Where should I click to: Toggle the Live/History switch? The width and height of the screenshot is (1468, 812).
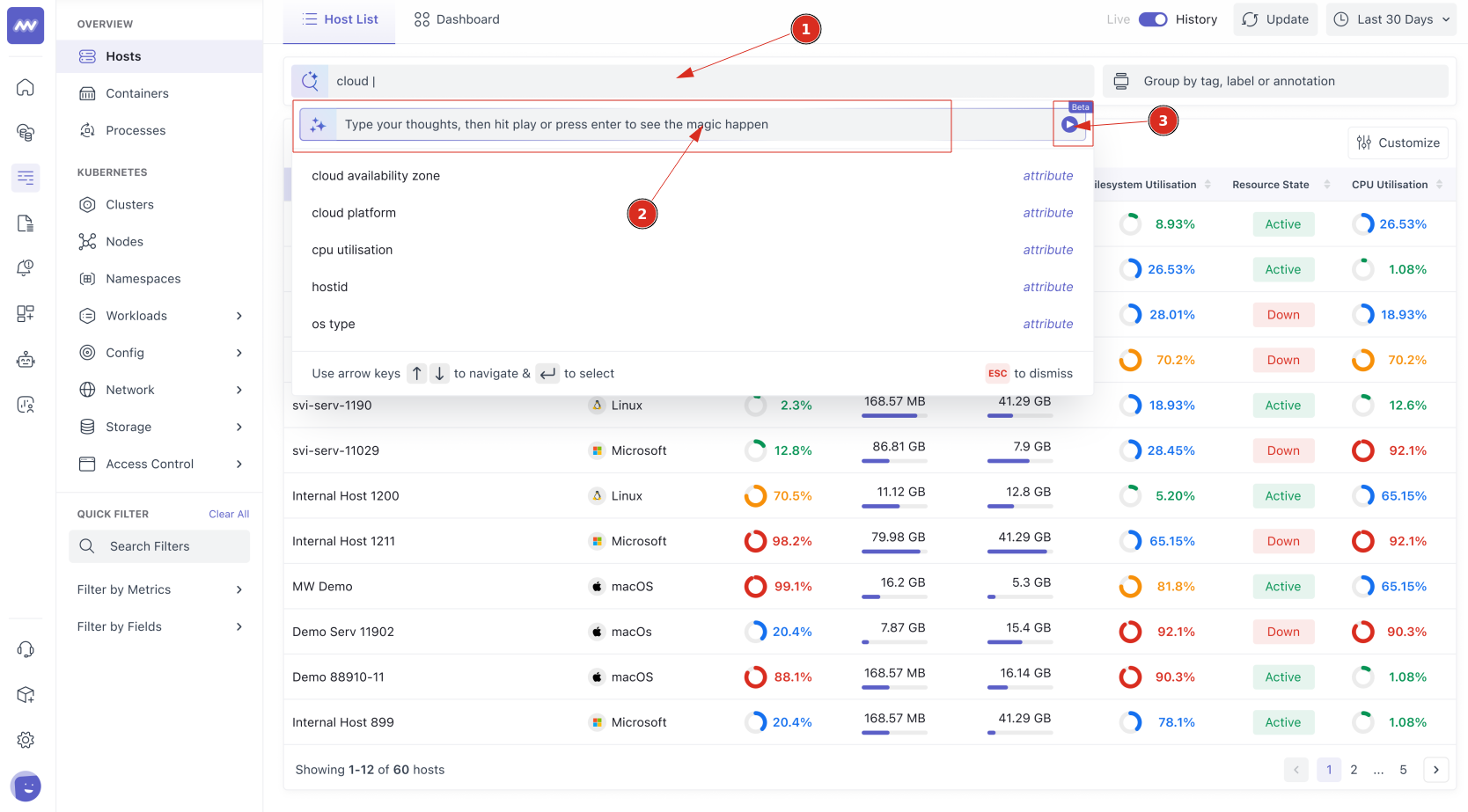point(1152,19)
